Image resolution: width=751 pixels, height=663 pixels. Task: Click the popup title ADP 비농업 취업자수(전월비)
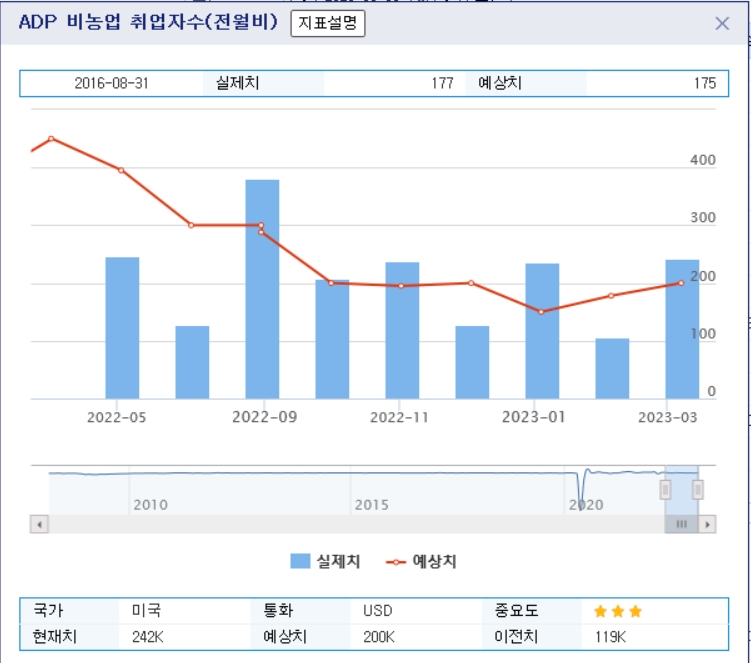(x=148, y=22)
